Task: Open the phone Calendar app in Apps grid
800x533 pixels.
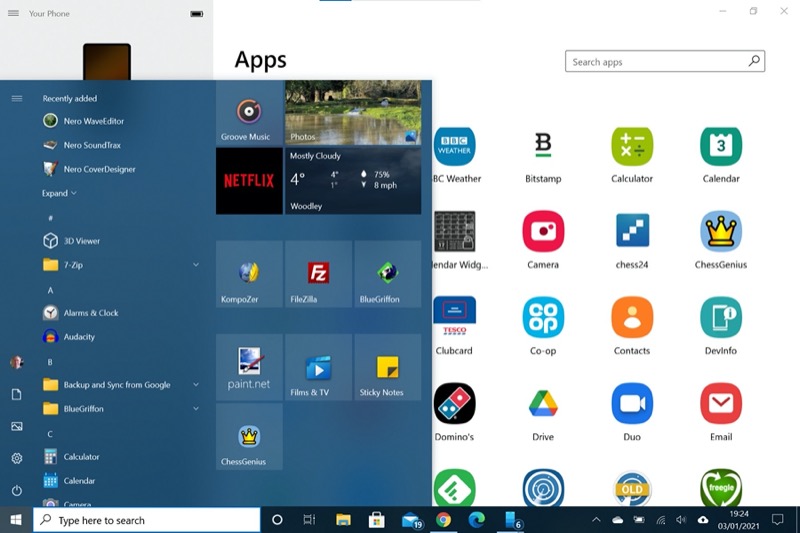Action: pyautogui.click(x=721, y=147)
